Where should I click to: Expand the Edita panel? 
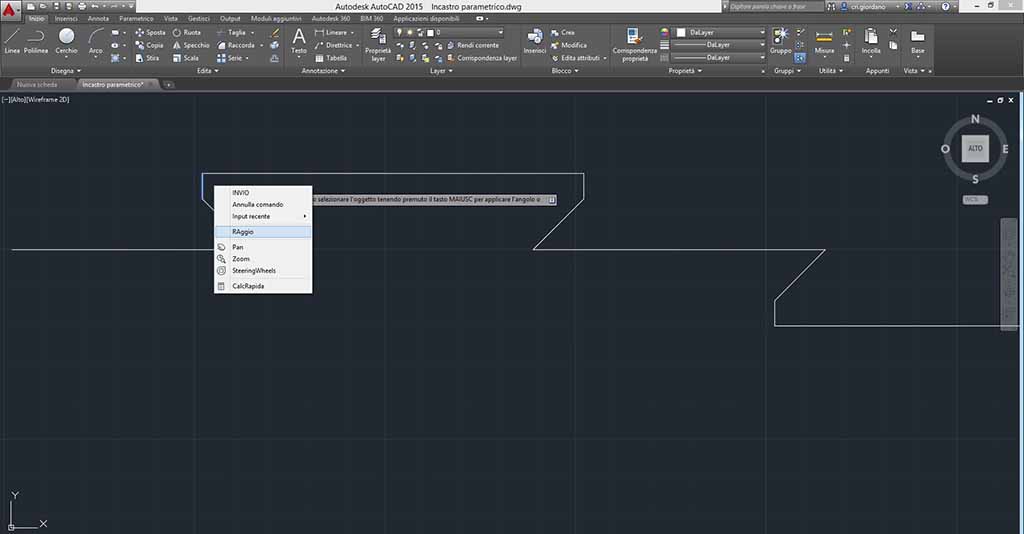pyautogui.click(x=208, y=71)
